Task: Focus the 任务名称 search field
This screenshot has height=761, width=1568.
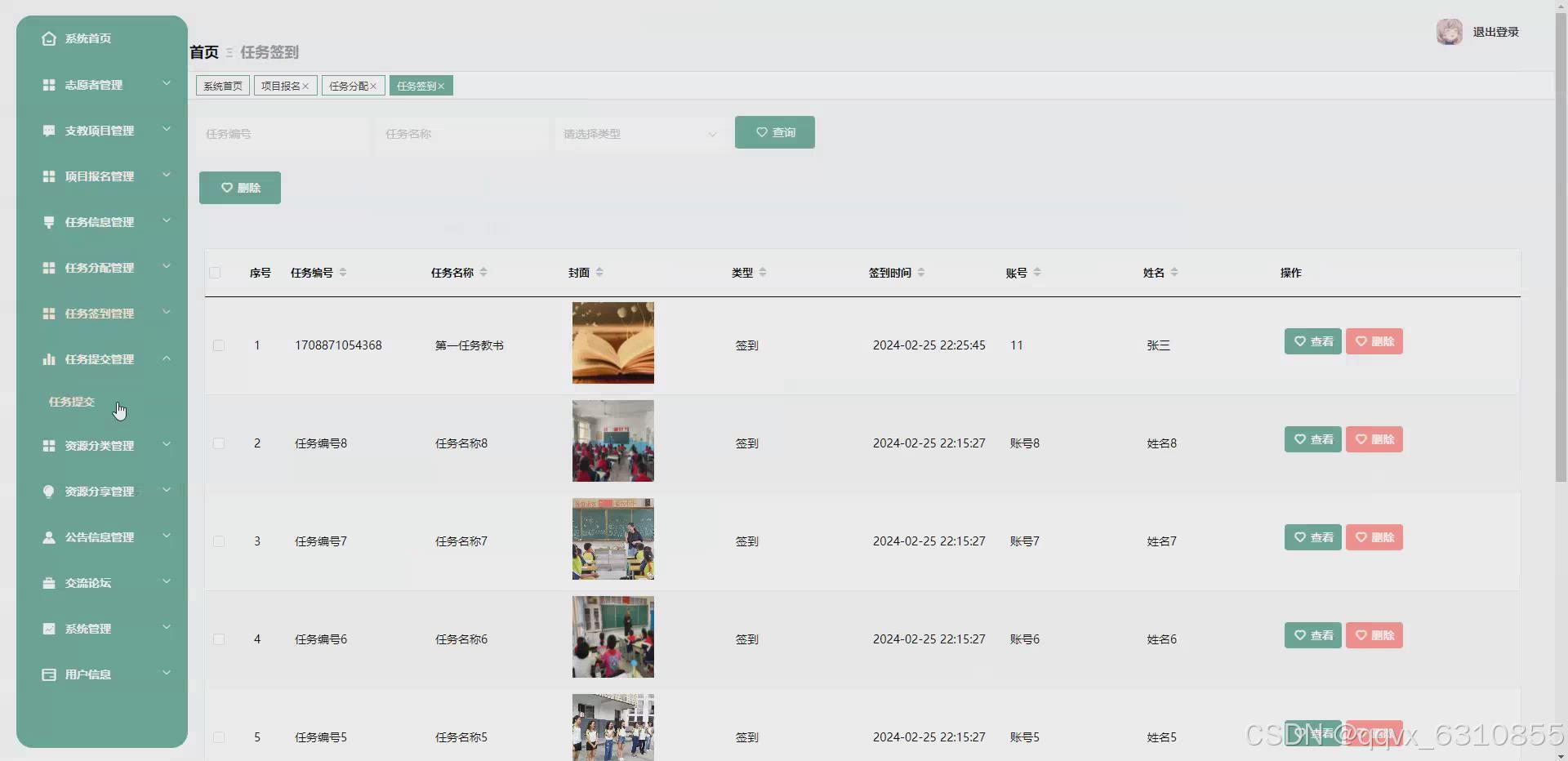Action: tap(461, 134)
